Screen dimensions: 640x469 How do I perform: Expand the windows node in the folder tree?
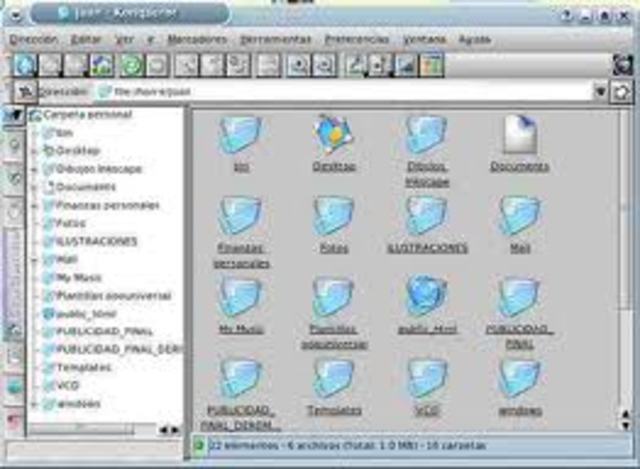coord(35,404)
